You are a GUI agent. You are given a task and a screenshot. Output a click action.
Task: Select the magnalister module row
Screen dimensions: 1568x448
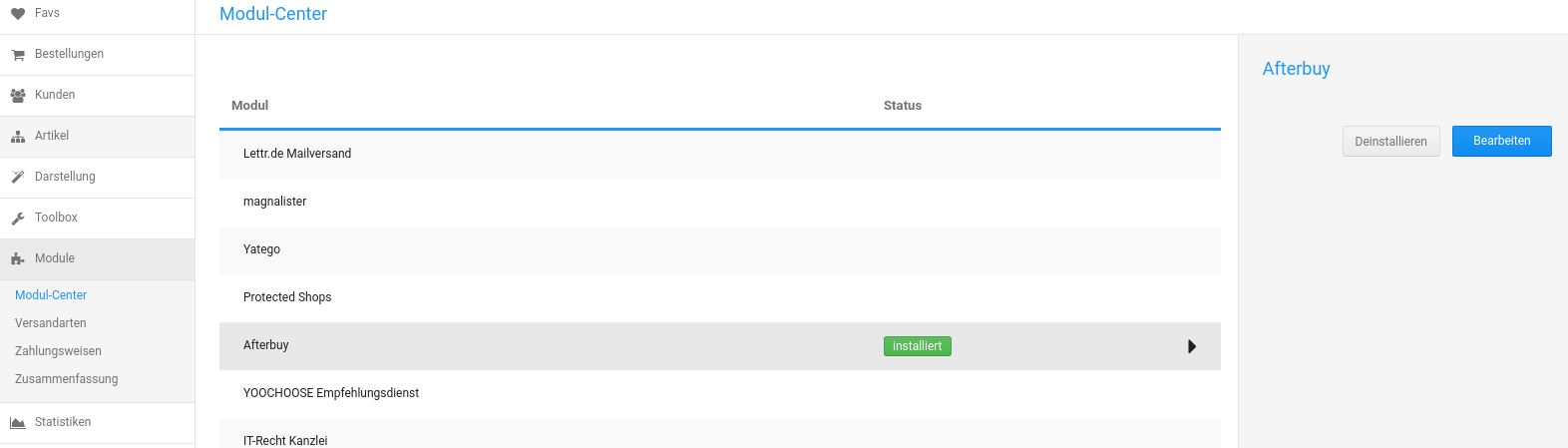(720, 202)
